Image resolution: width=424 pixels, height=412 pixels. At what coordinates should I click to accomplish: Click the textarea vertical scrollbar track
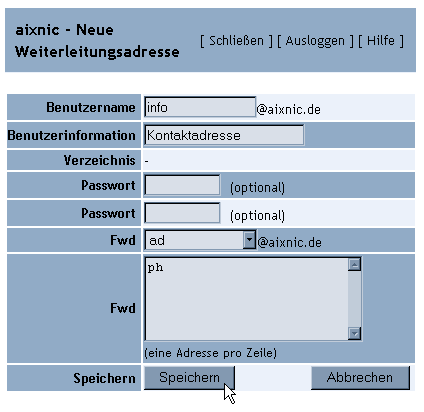(354, 299)
